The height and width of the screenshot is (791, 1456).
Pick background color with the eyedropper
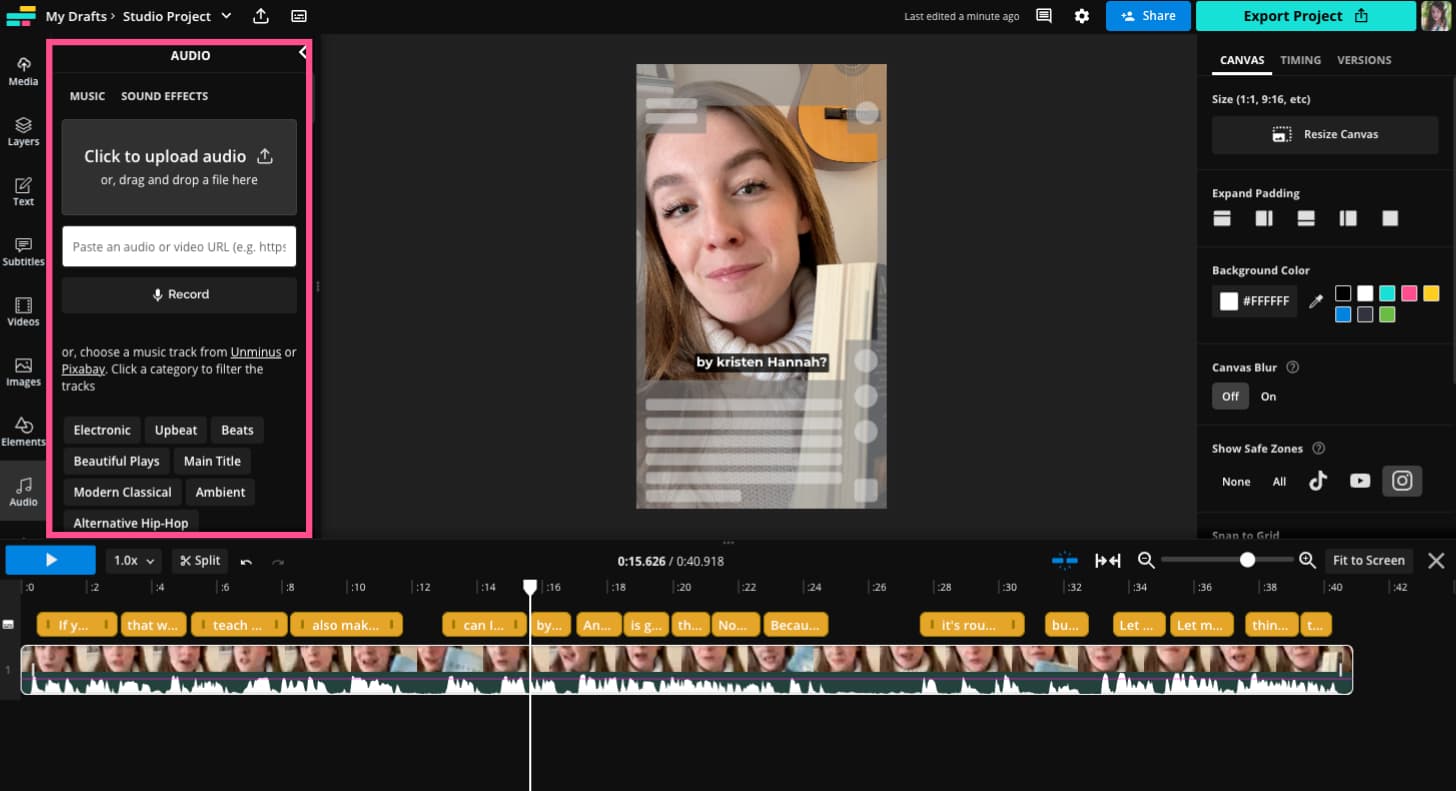(1316, 301)
